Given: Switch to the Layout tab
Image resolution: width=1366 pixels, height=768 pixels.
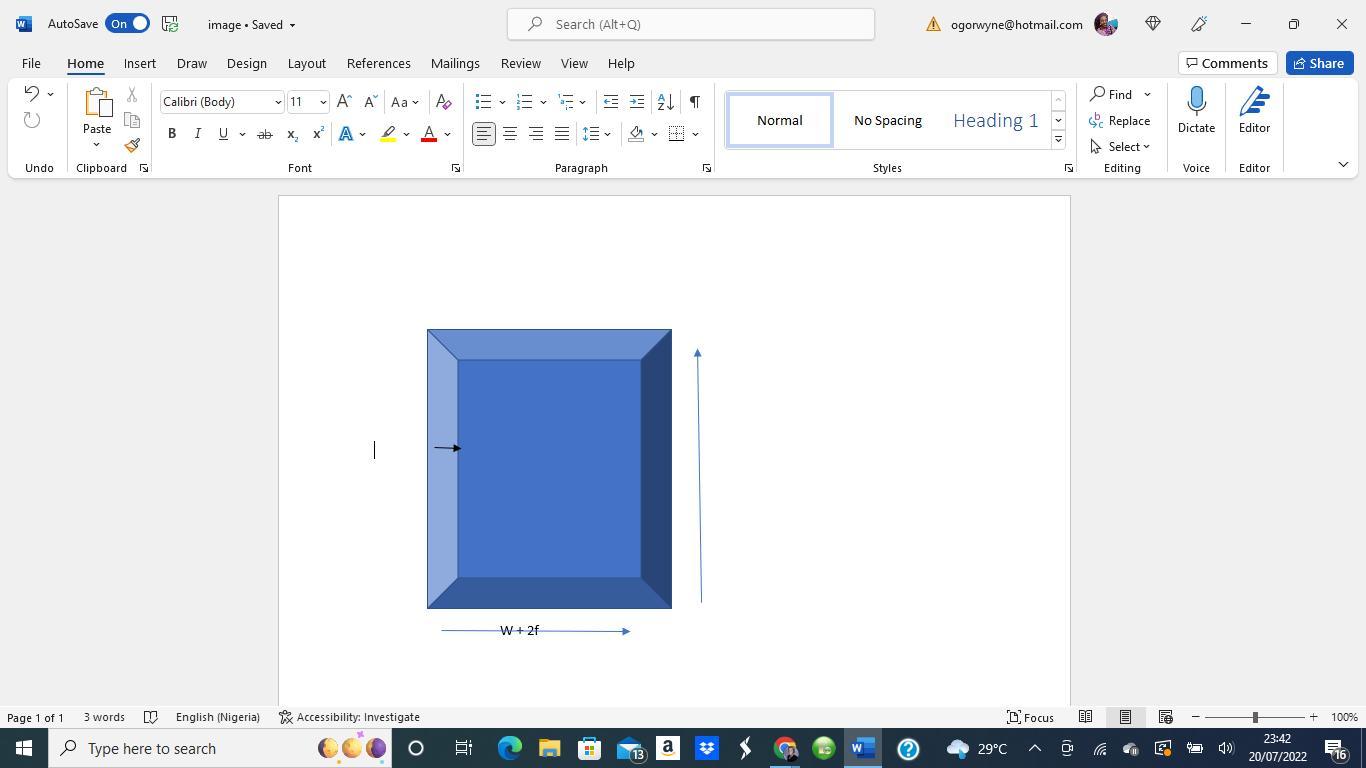Looking at the screenshot, I should coord(306,63).
